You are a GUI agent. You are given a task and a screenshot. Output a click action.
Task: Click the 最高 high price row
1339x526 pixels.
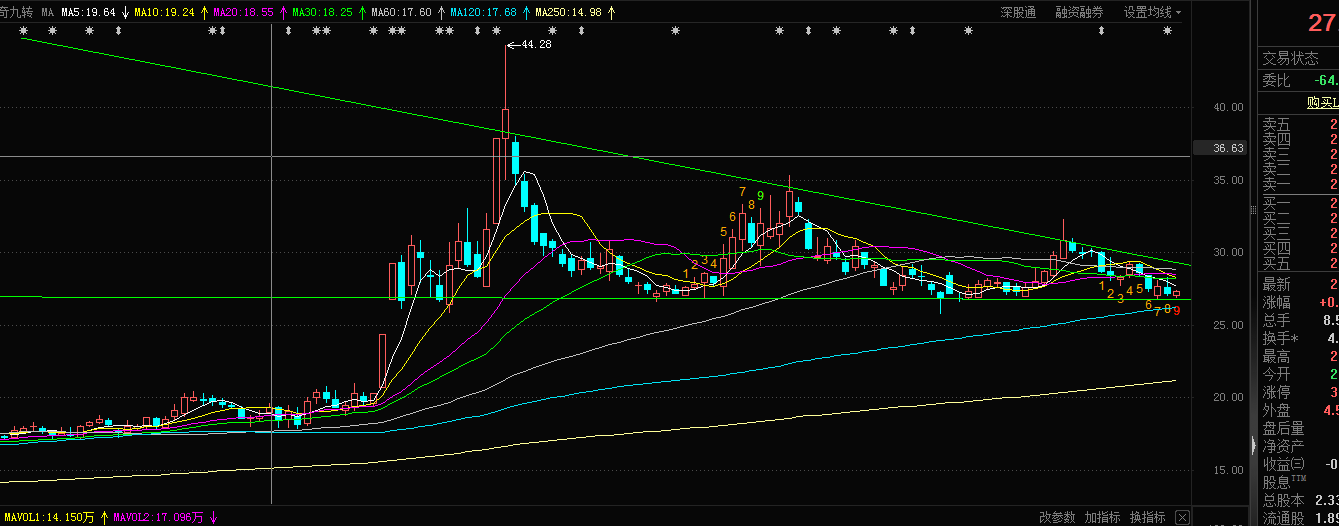(x=1298, y=356)
